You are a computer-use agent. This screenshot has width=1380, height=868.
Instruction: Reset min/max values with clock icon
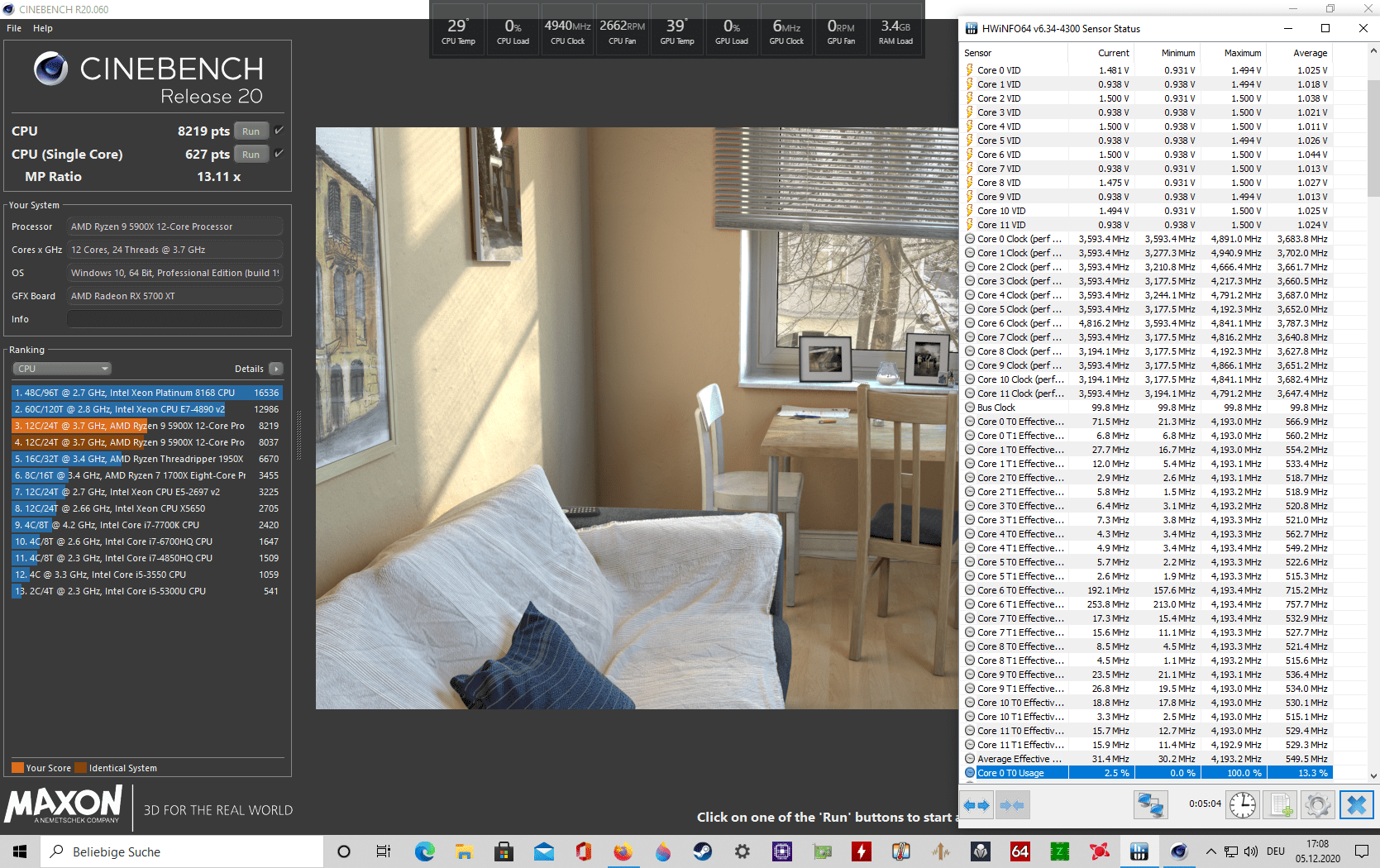pyautogui.click(x=1242, y=805)
